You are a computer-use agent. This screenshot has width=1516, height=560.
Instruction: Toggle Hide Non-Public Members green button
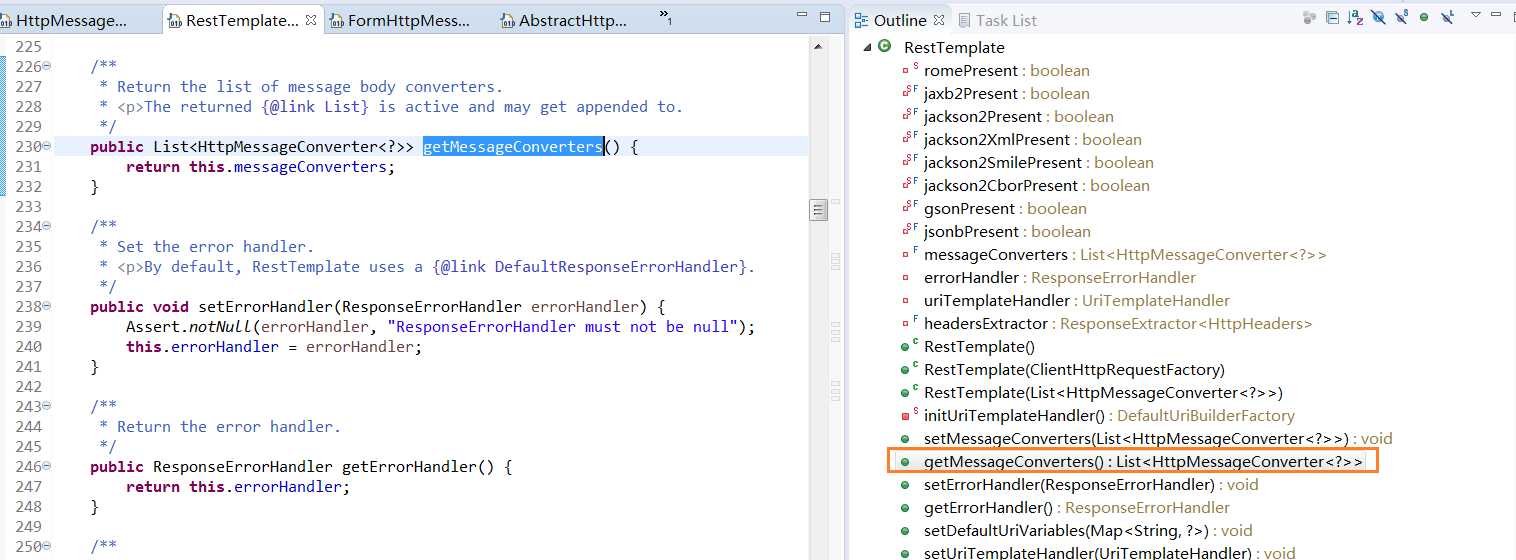[x=1424, y=17]
